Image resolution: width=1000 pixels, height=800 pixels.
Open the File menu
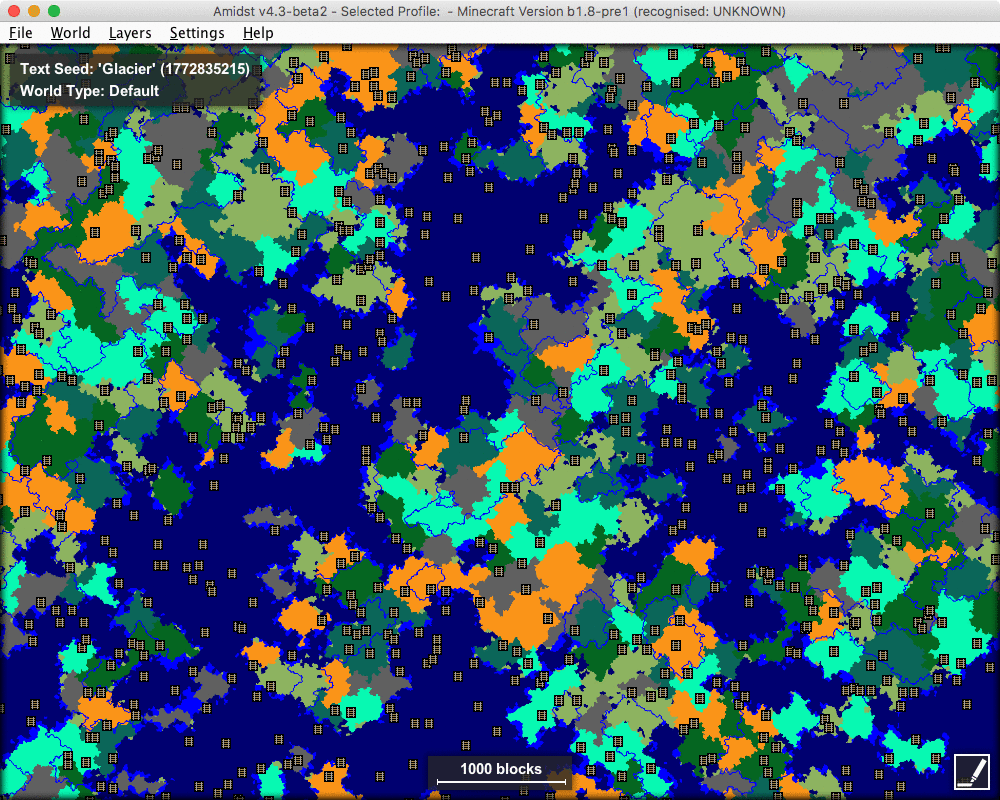pyautogui.click(x=20, y=33)
